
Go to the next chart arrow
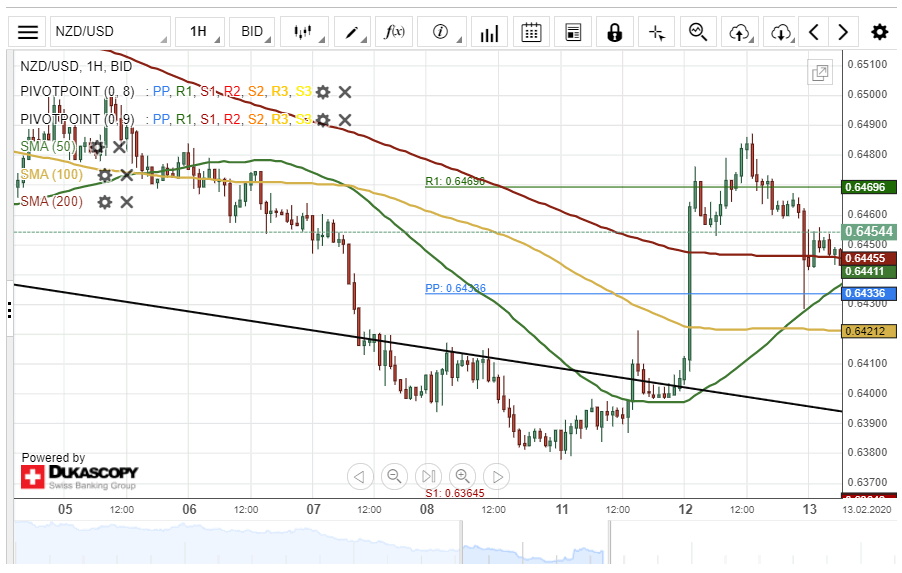(843, 32)
